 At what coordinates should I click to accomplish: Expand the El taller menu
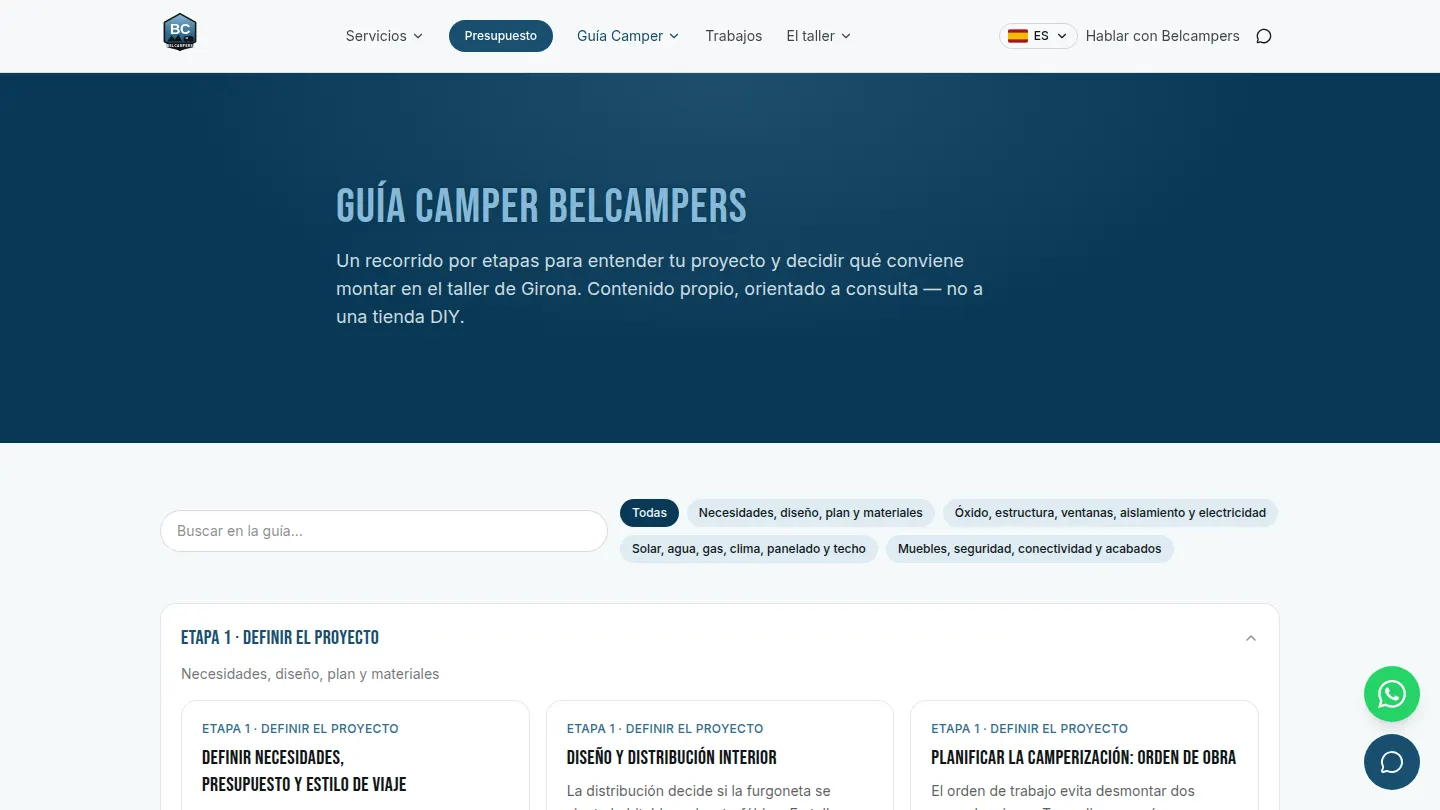click(x=818, y=36)
